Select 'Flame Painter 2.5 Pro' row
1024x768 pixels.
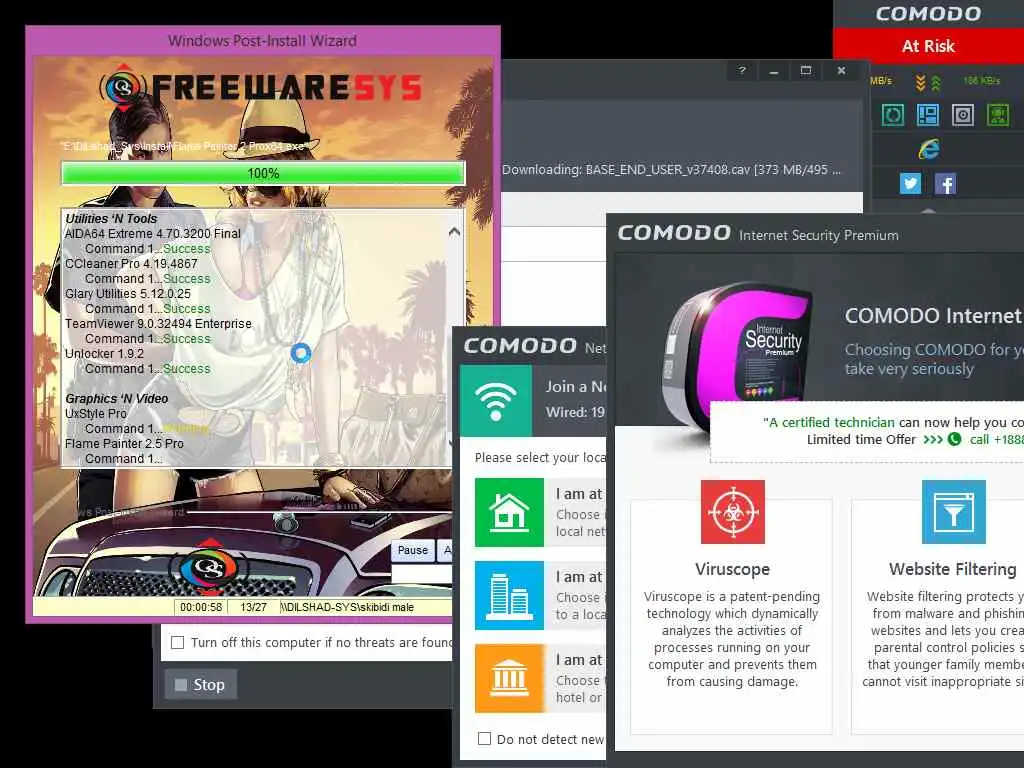[124, 444]
